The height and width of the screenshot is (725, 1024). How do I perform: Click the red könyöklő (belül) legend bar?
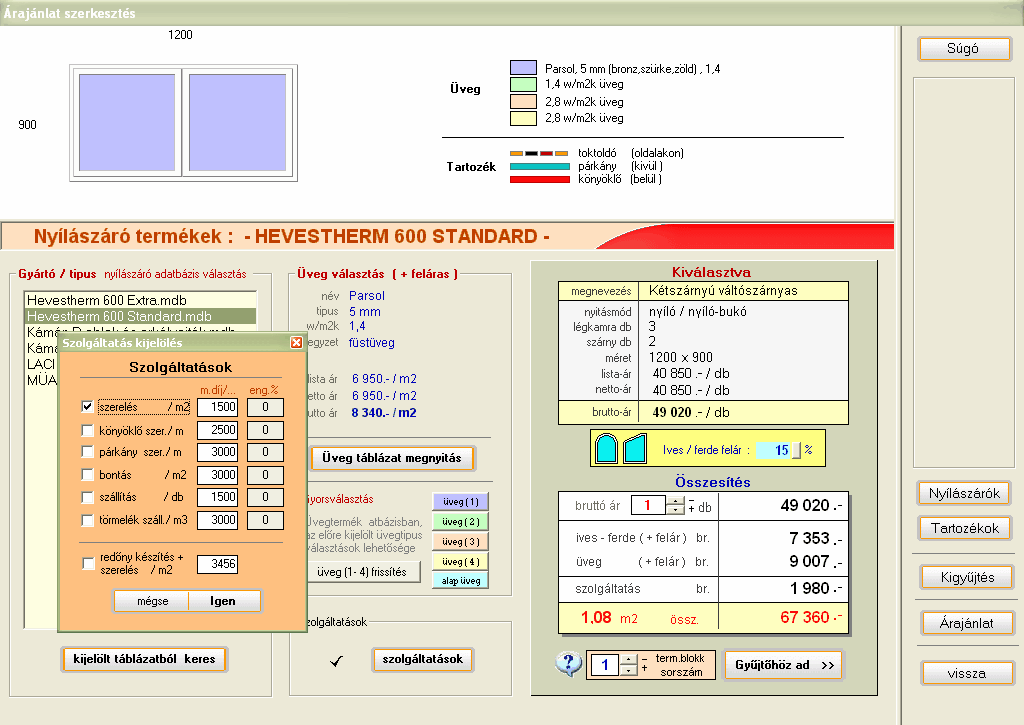(x=539, y=179)
